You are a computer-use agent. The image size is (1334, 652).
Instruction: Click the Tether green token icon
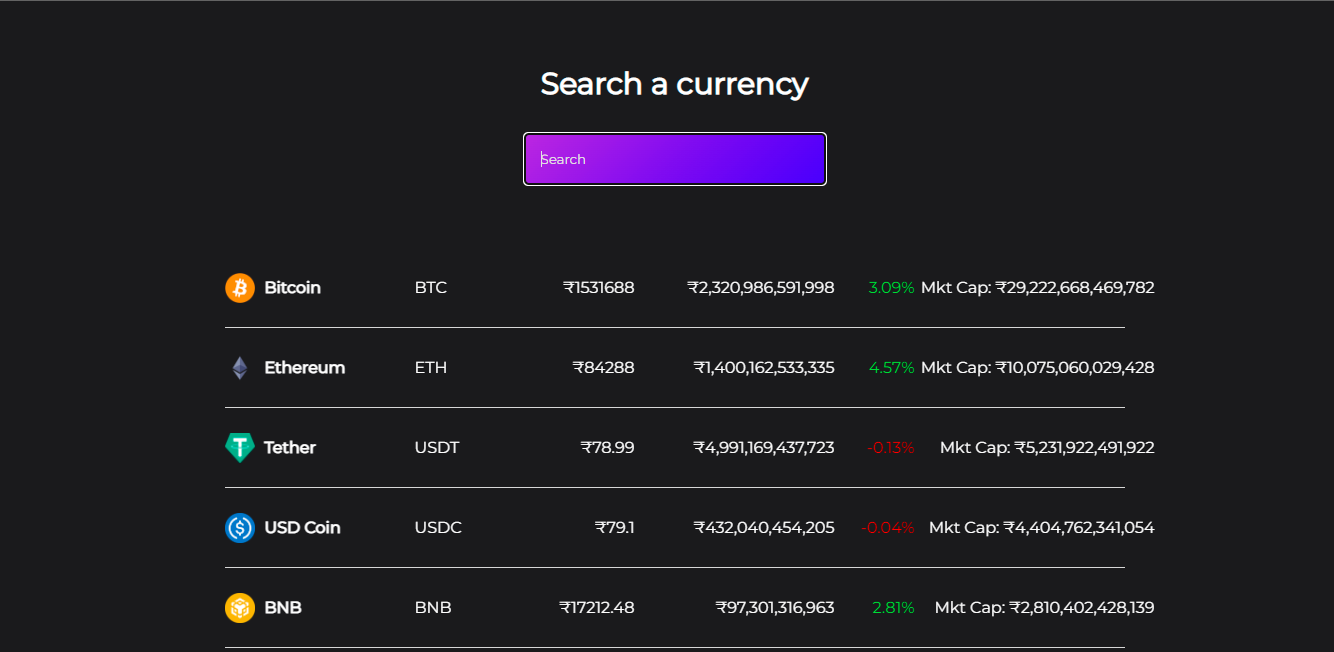(240, 447)
